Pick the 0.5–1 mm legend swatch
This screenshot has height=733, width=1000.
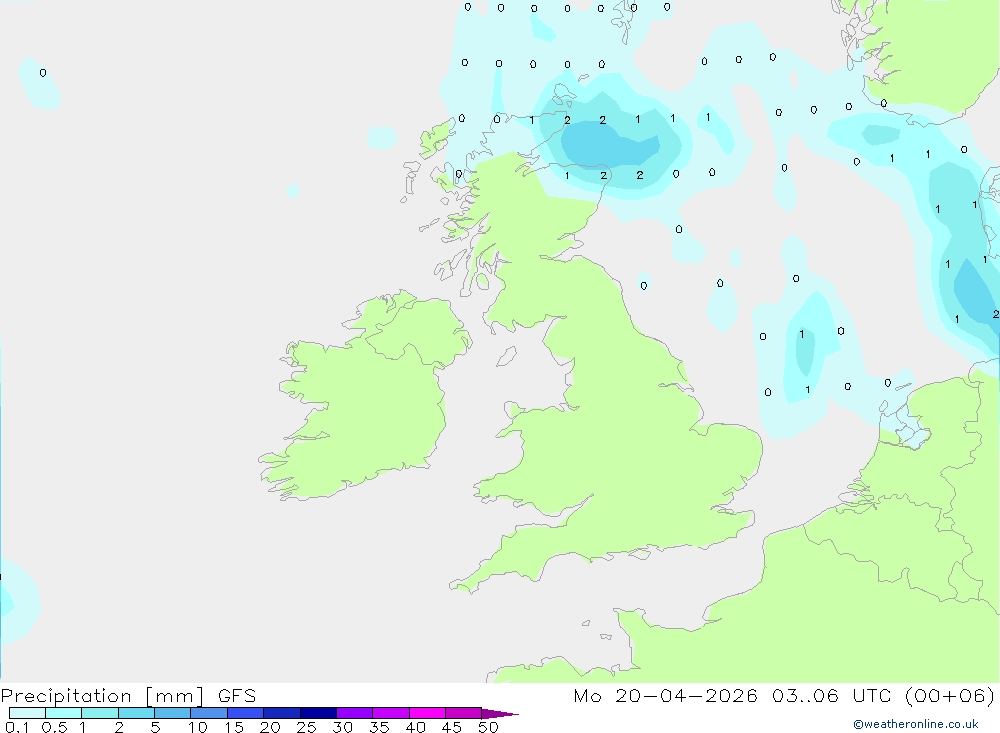pos(64,713)
